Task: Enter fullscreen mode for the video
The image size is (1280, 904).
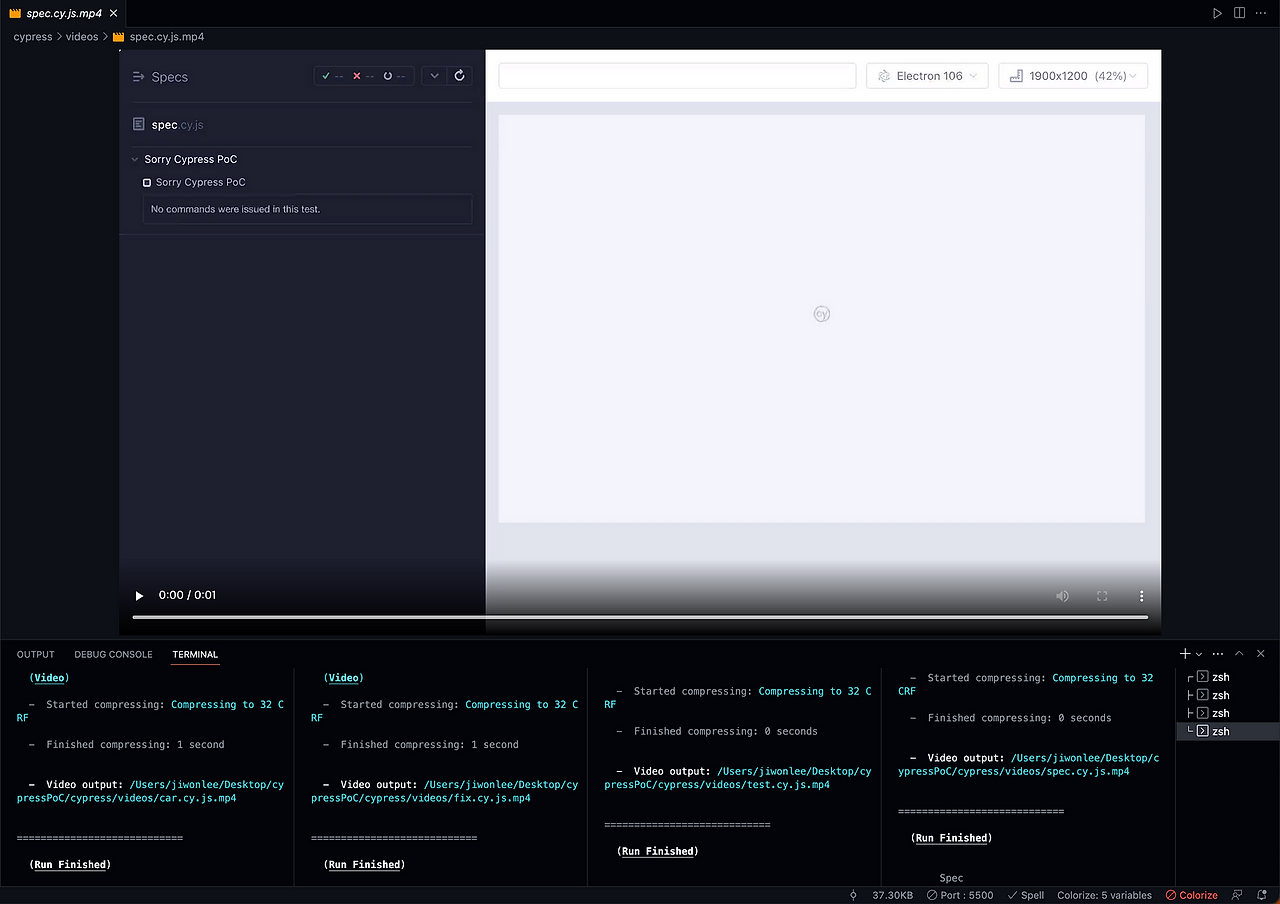Action: [x=1102, y=596]
